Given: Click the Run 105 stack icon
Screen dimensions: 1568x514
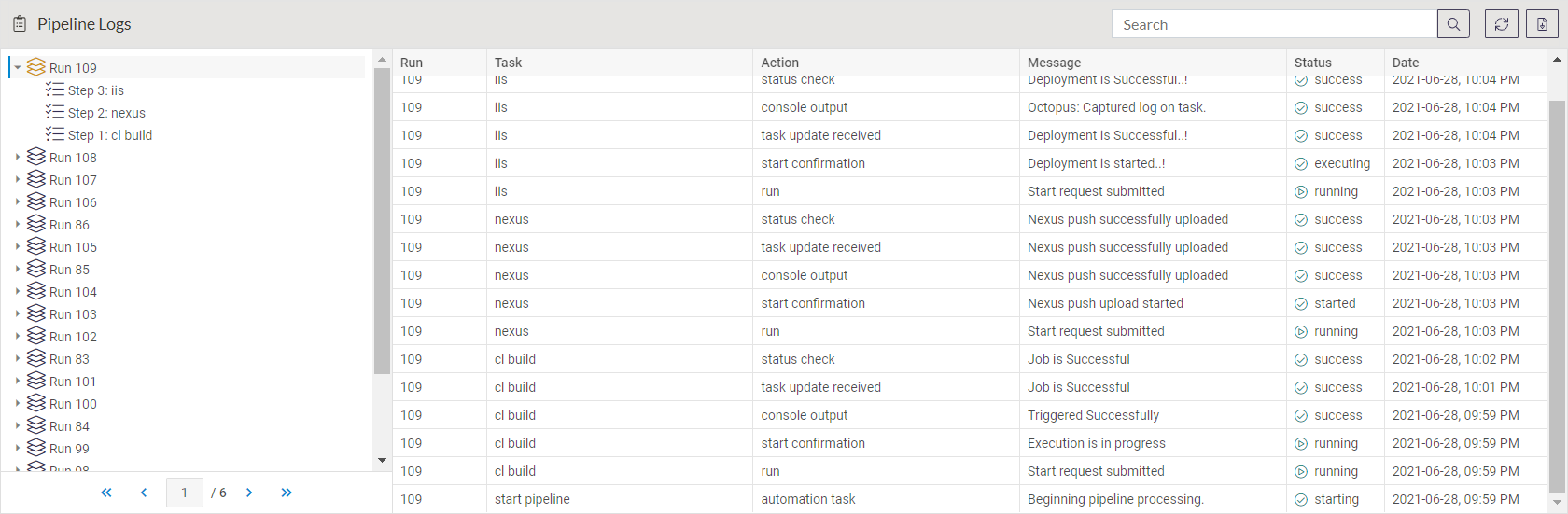Looking at the screenshot, I should coord(36,246).
